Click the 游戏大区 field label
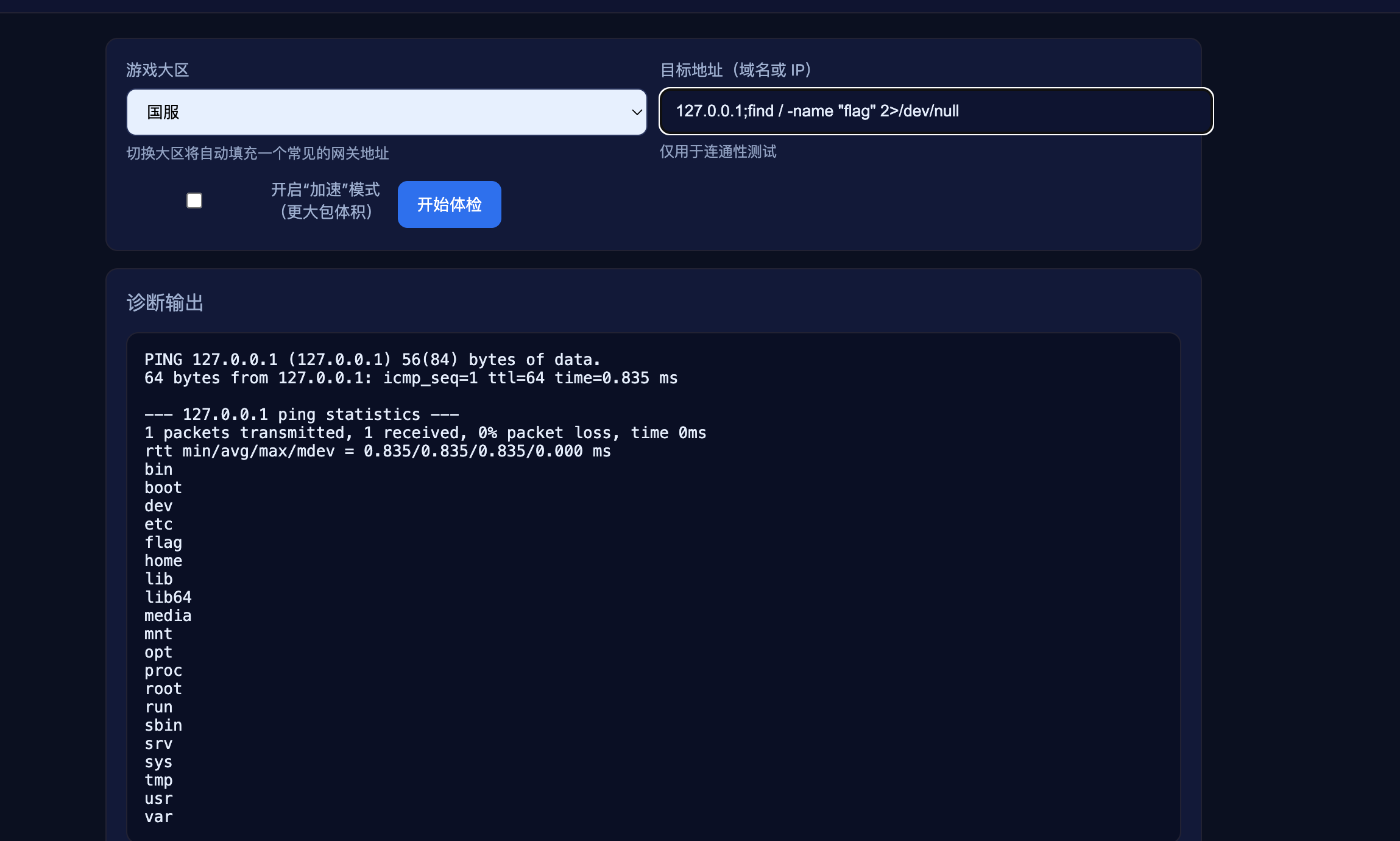This screenshot has width=1400, height=841. (x=158, y=70)
